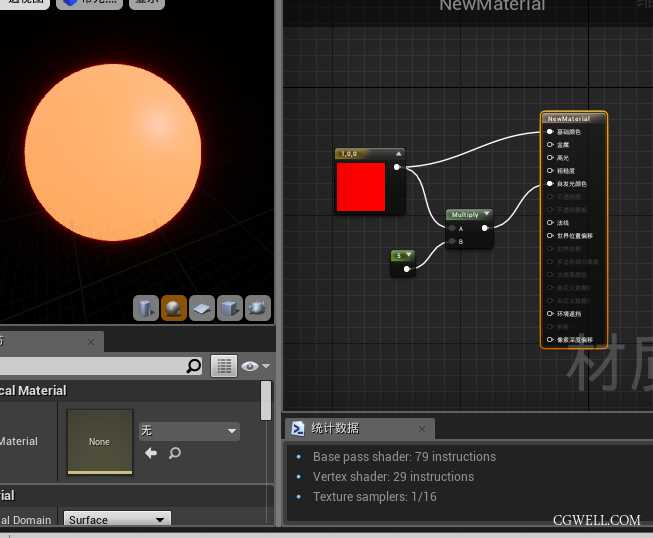653x538 pixels.
Task: Open the property matrix grid view button
Action: (x=224, y=366)
